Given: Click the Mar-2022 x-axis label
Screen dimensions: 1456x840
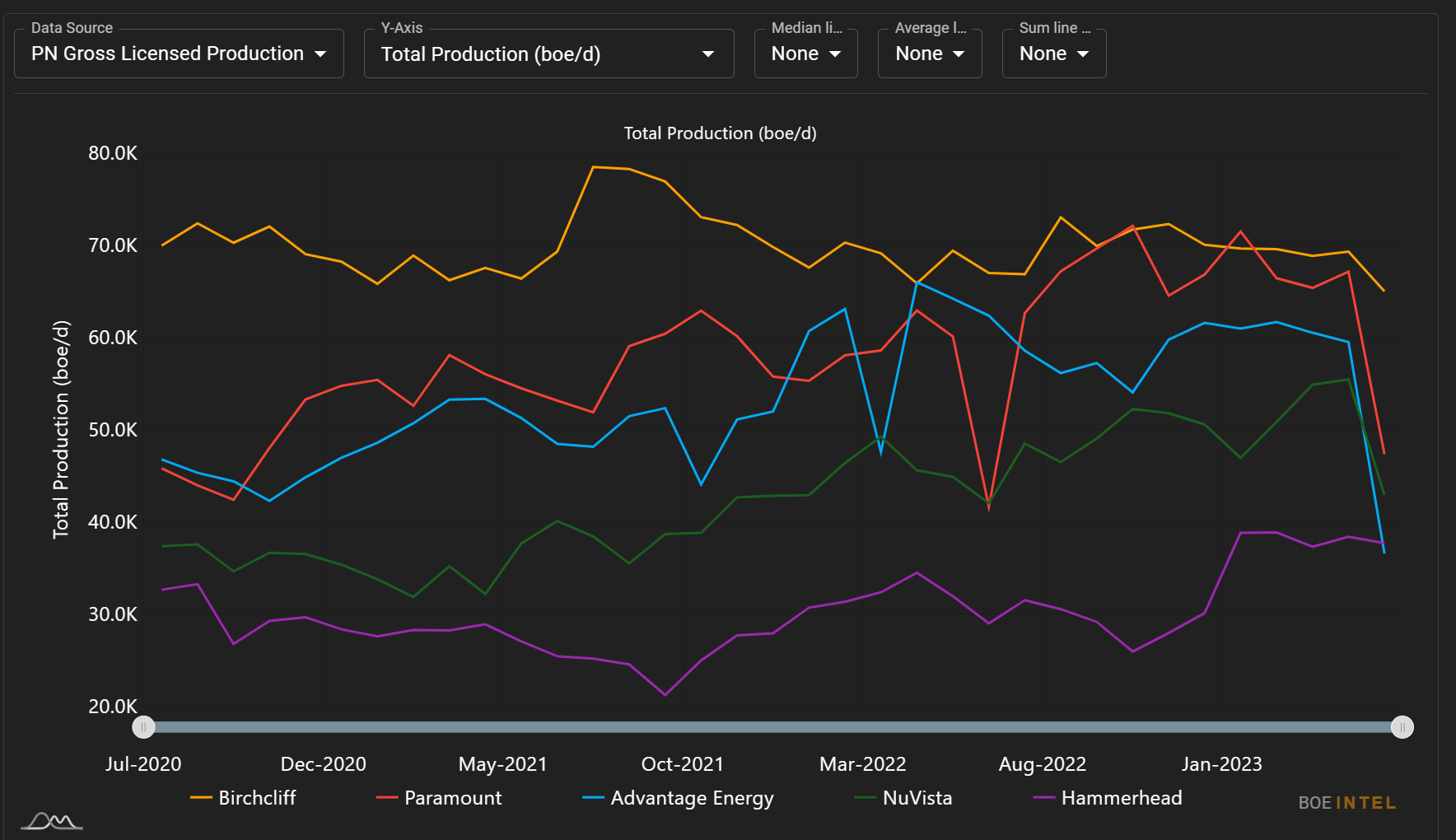Looking at the screenshot, I should coord(863,764).
